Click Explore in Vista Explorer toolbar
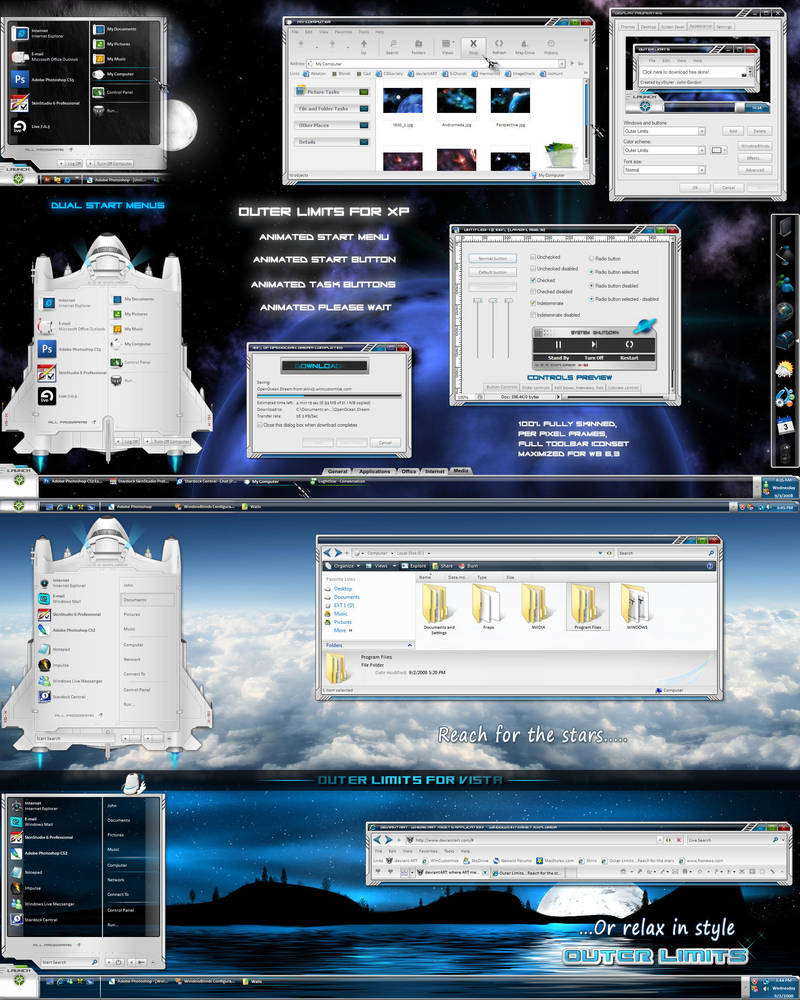 pyautogui.click(x=414, y=566)
